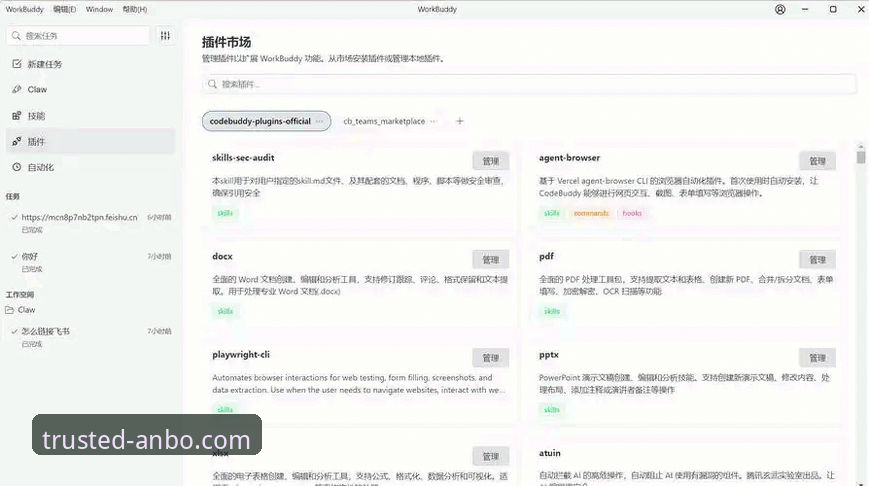Open the new task item in sidebar
The image size is (869, 486).
click(90, 64)
